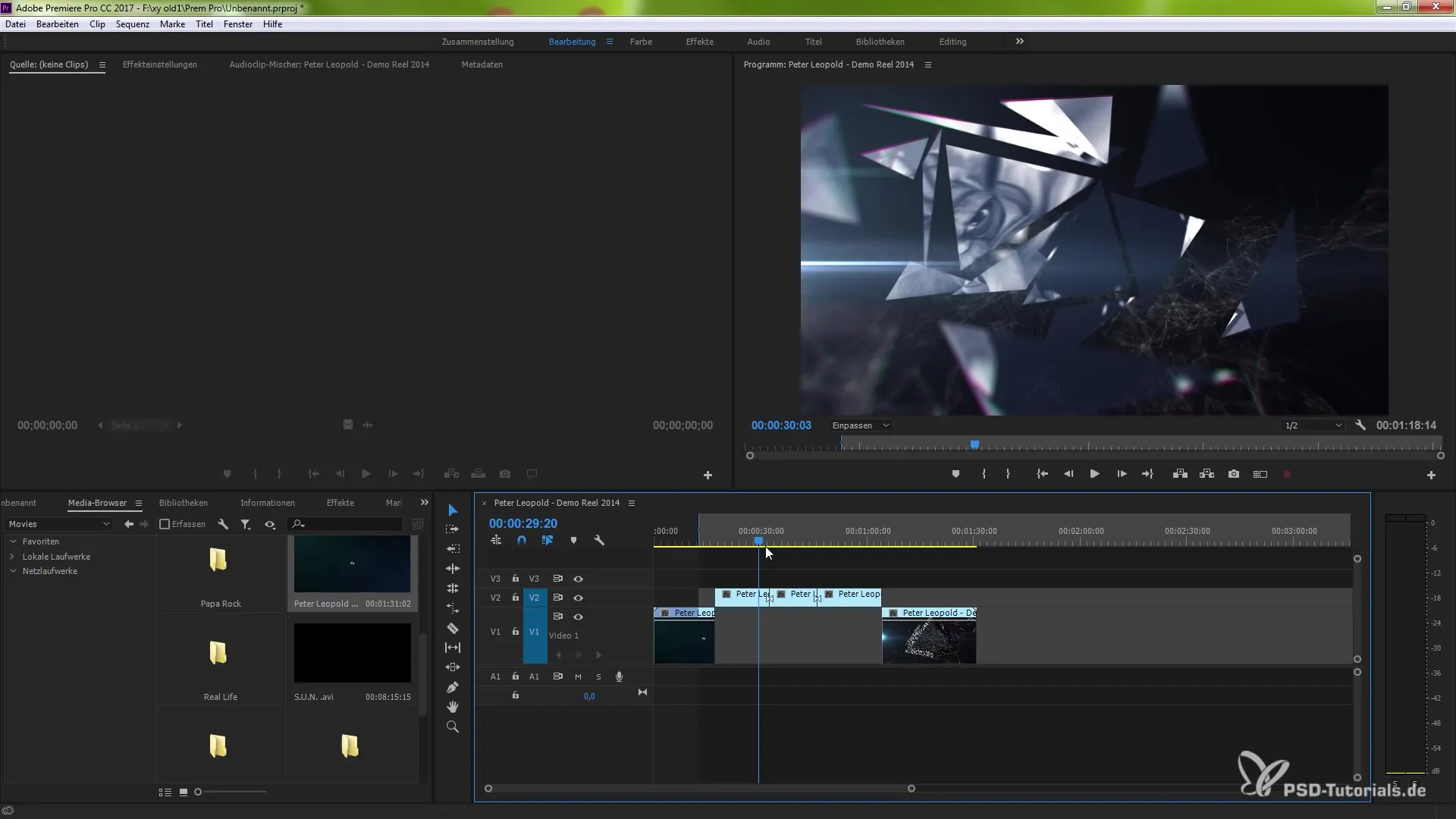
Task: Toggle nest sequence insert mode button
Action: 496,541
